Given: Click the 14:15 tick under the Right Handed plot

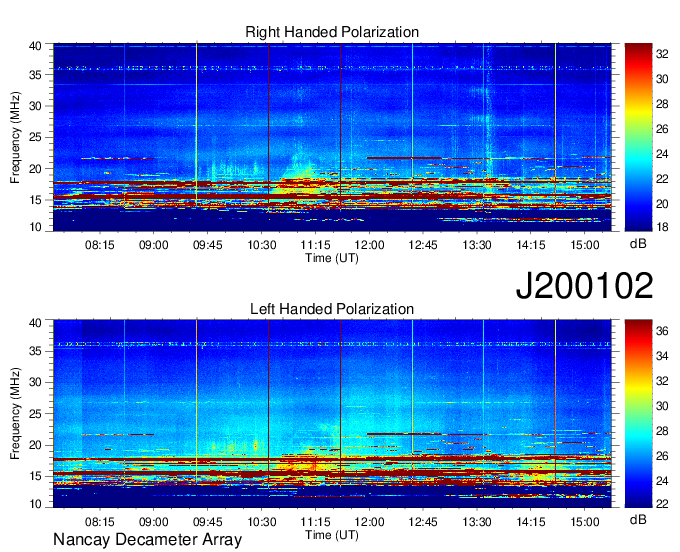Looking at the screenshot, I should pos(531,245).
